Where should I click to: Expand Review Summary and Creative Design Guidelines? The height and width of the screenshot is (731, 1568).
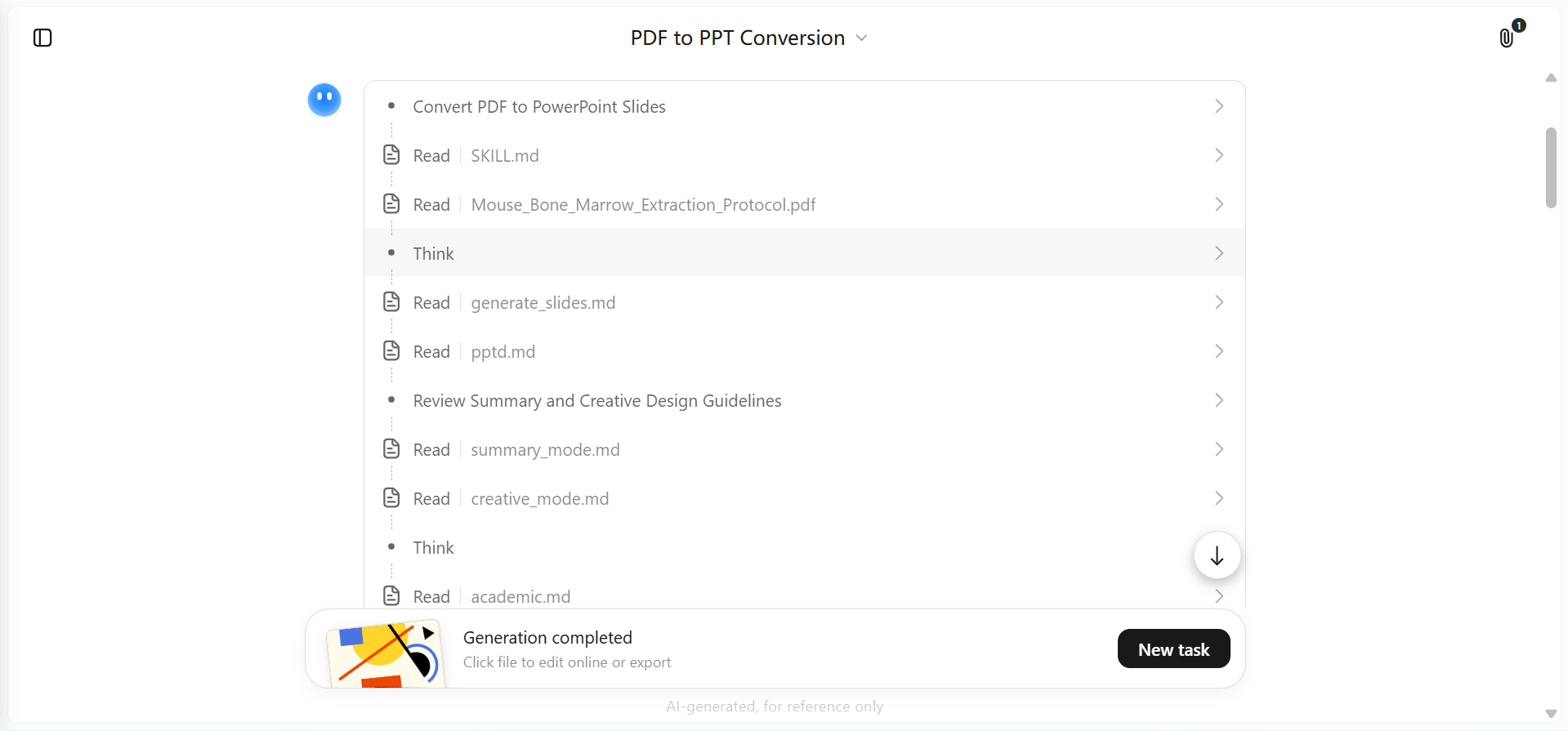coord(805,400)
